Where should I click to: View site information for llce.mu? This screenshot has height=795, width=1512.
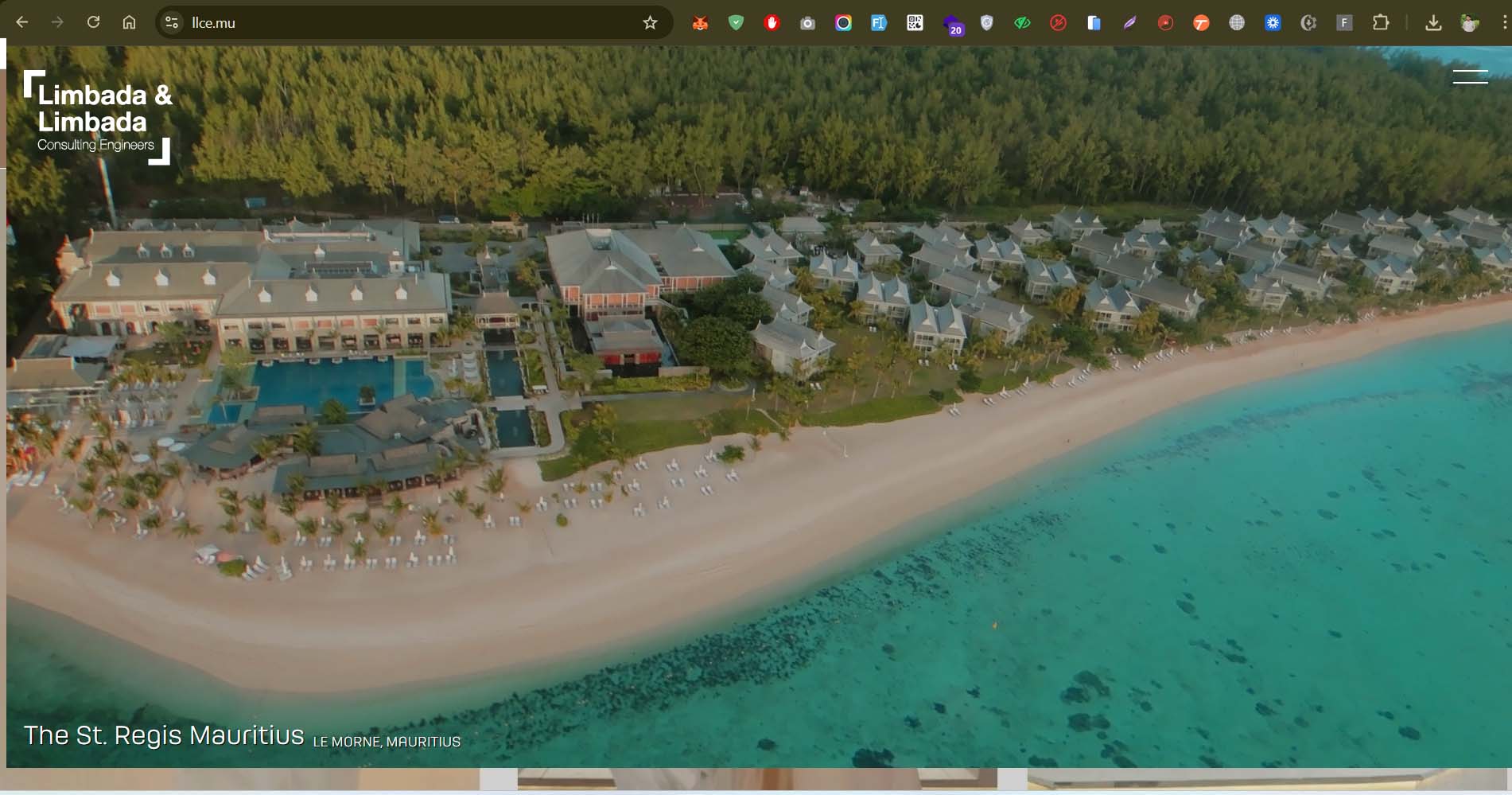click(172, 22)
